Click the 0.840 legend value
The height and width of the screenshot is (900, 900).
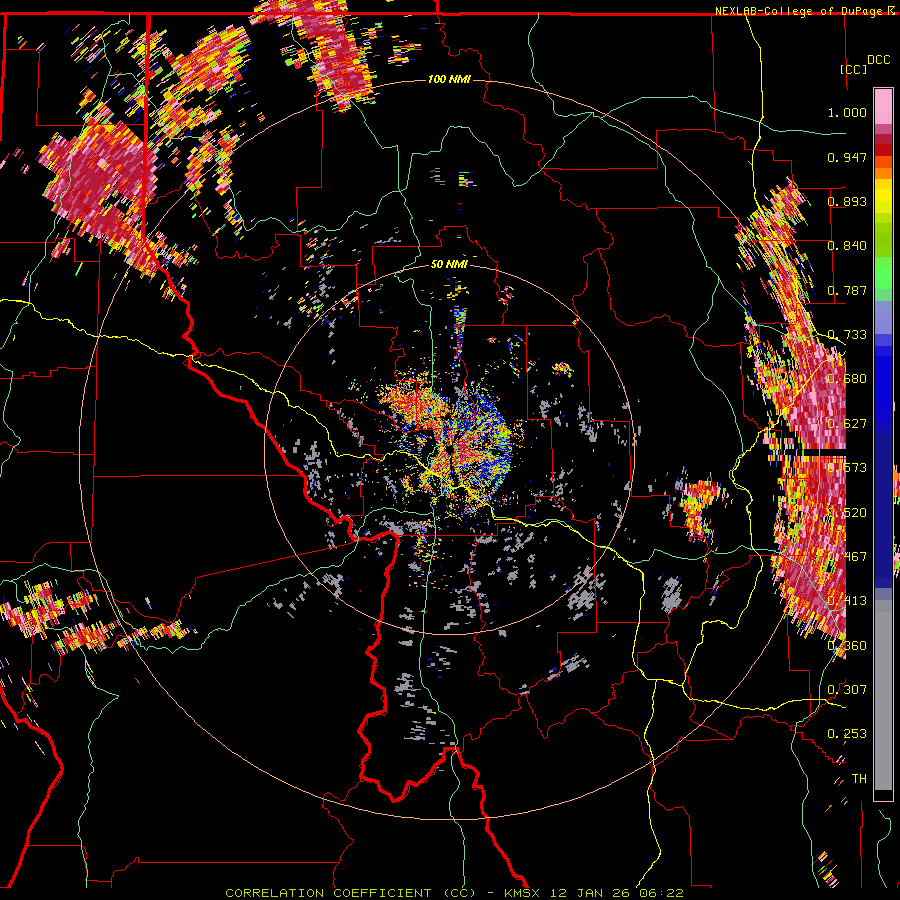pyautogui.click(x=847, y=246)
